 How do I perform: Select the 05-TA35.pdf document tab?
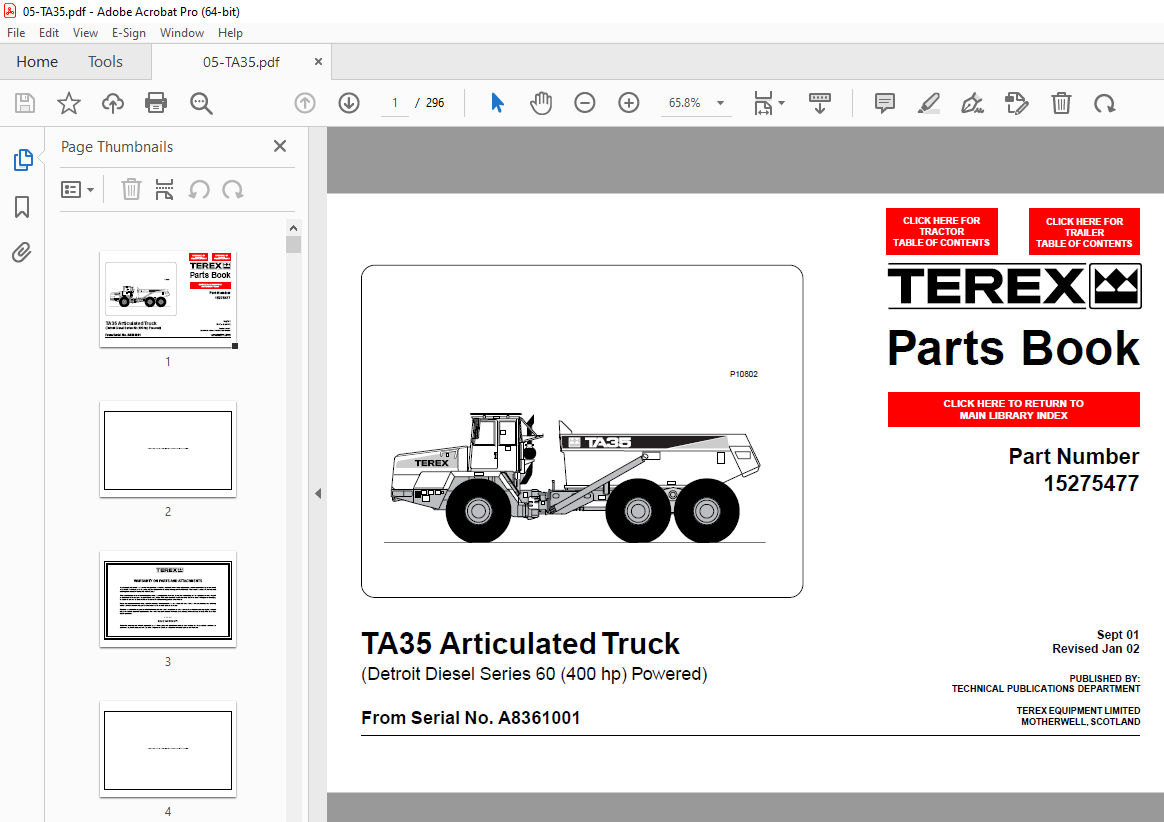click(x=241, y=62)
